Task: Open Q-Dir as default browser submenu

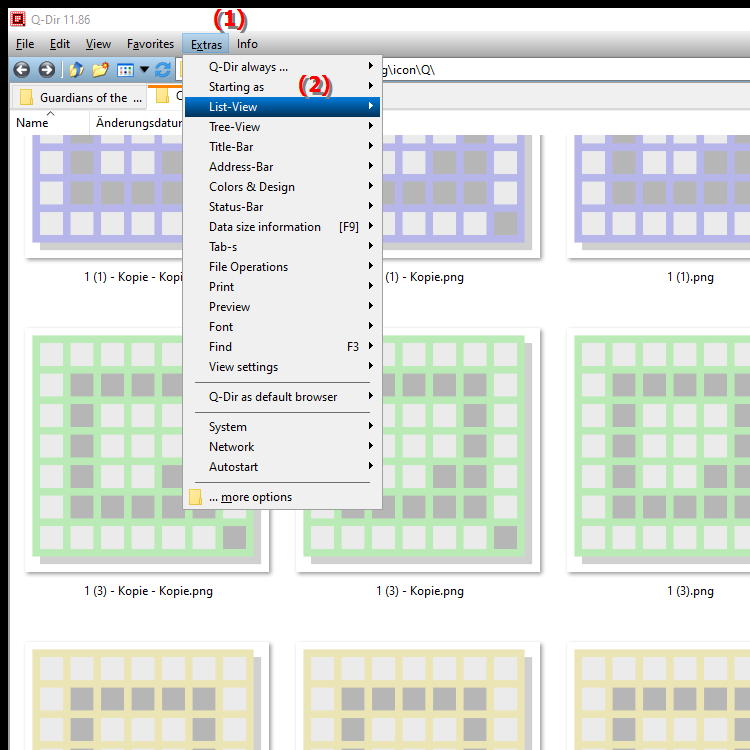Action: point(282,397)
